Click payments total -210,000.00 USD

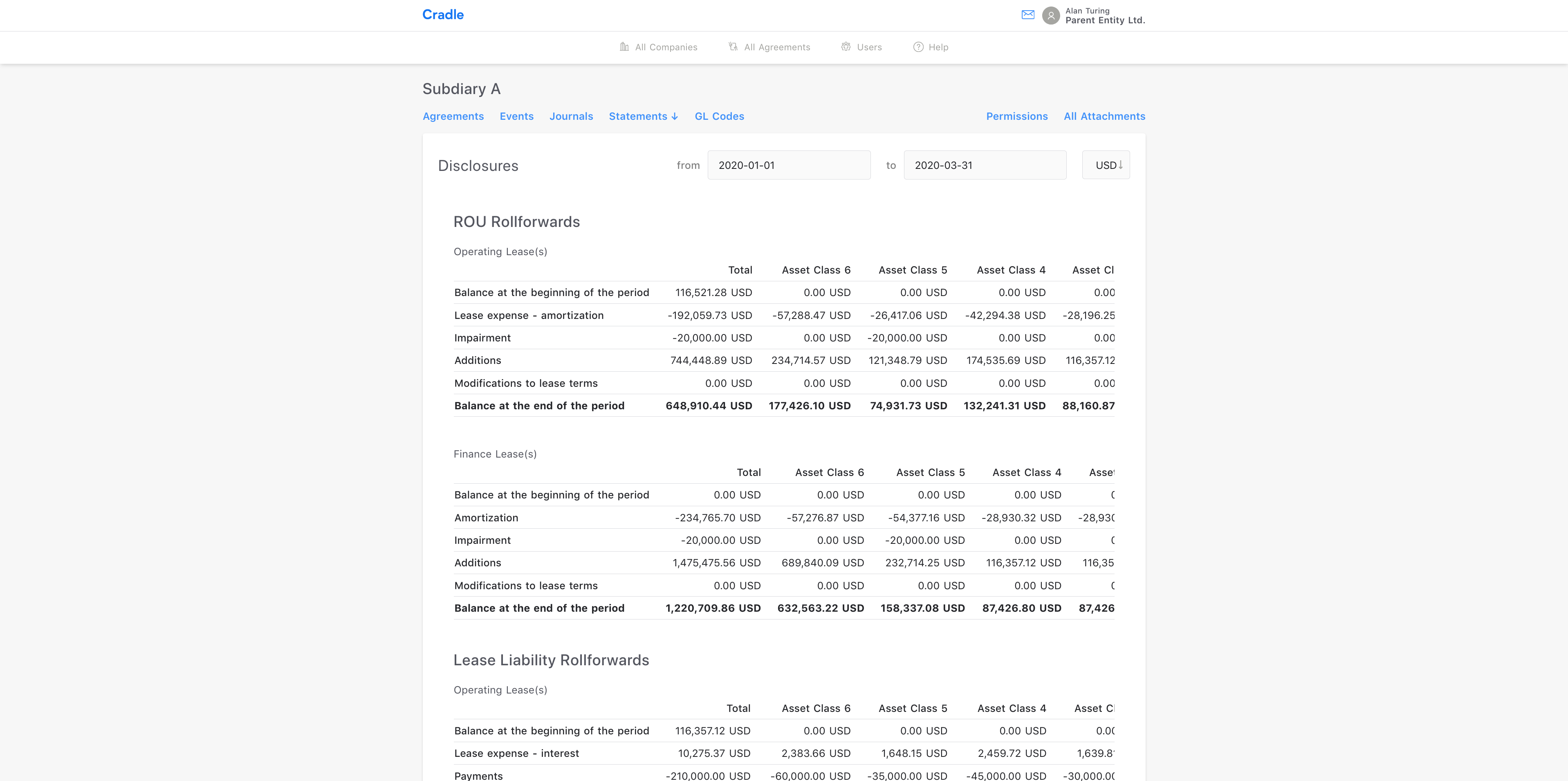point(708,776)
